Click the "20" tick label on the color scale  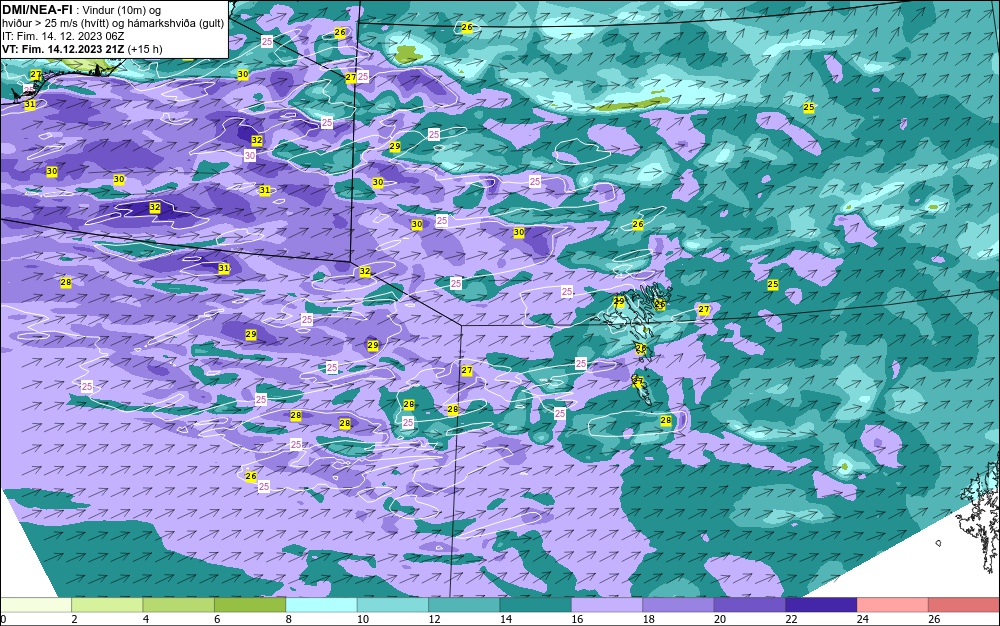(x=720, y=619)
